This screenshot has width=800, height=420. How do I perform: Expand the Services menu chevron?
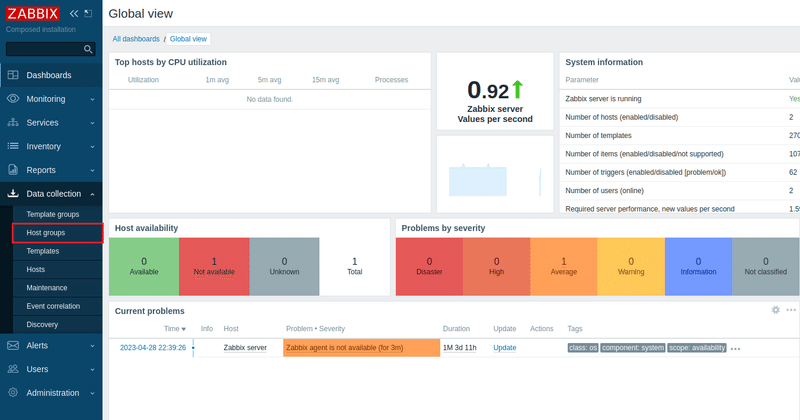[x=92, y=123]
